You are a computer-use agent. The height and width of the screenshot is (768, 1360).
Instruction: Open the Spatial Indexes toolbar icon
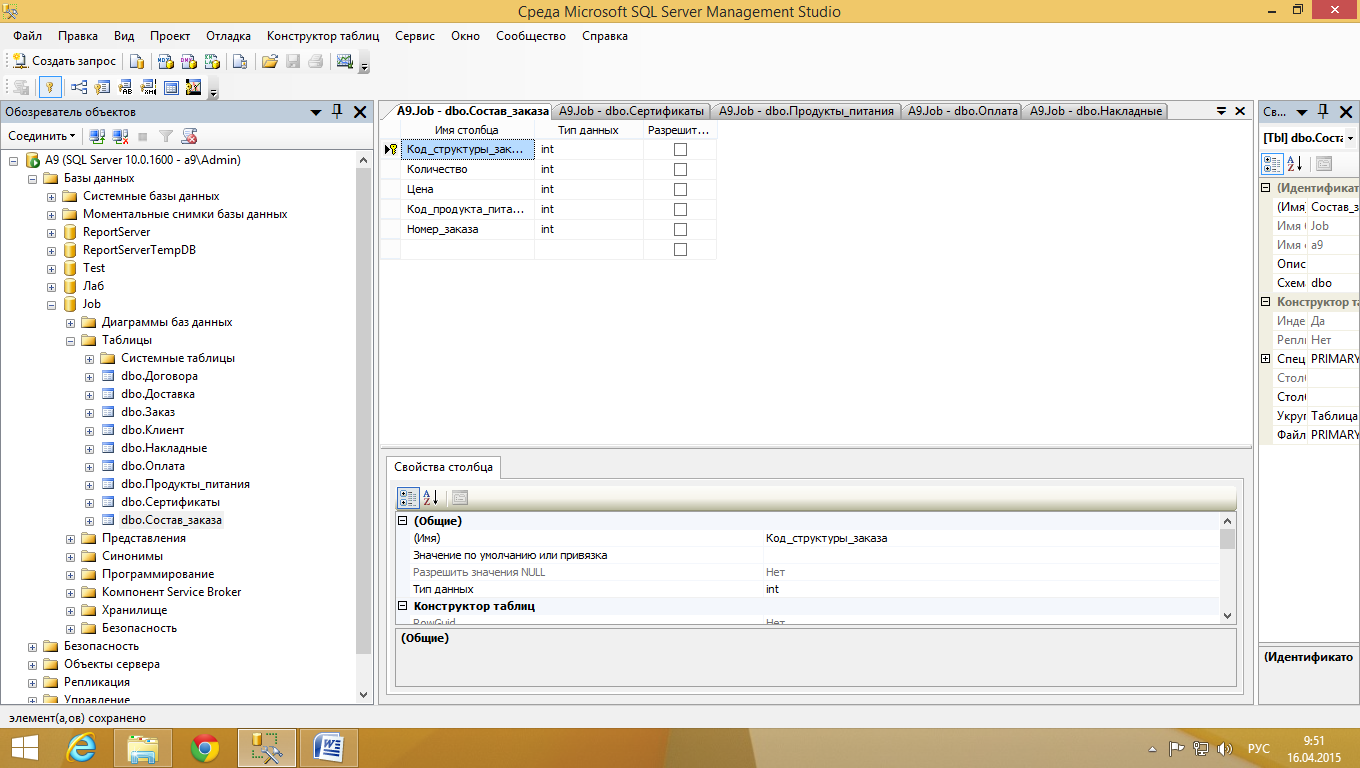[193, 87]
